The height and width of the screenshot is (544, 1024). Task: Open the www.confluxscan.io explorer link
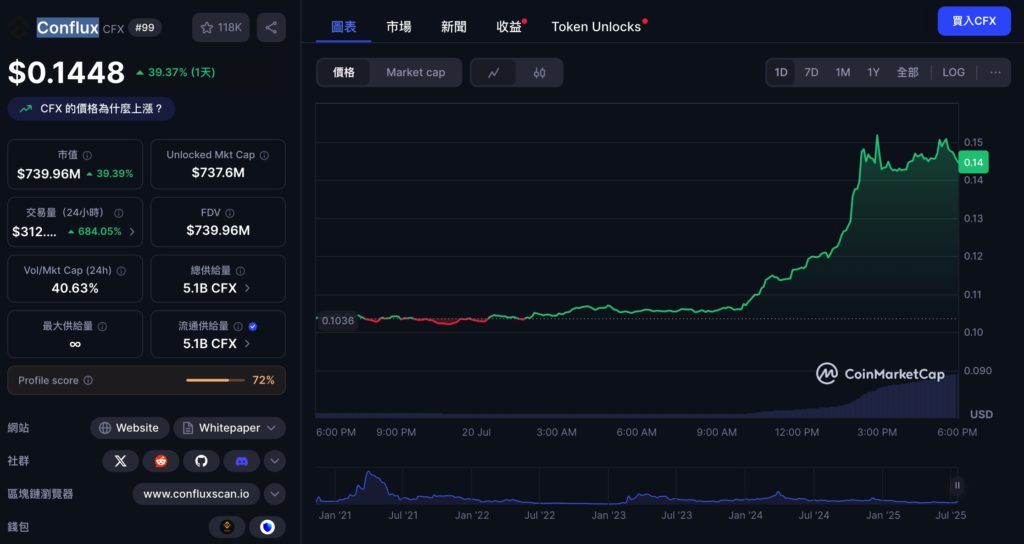tap(196, 494)
